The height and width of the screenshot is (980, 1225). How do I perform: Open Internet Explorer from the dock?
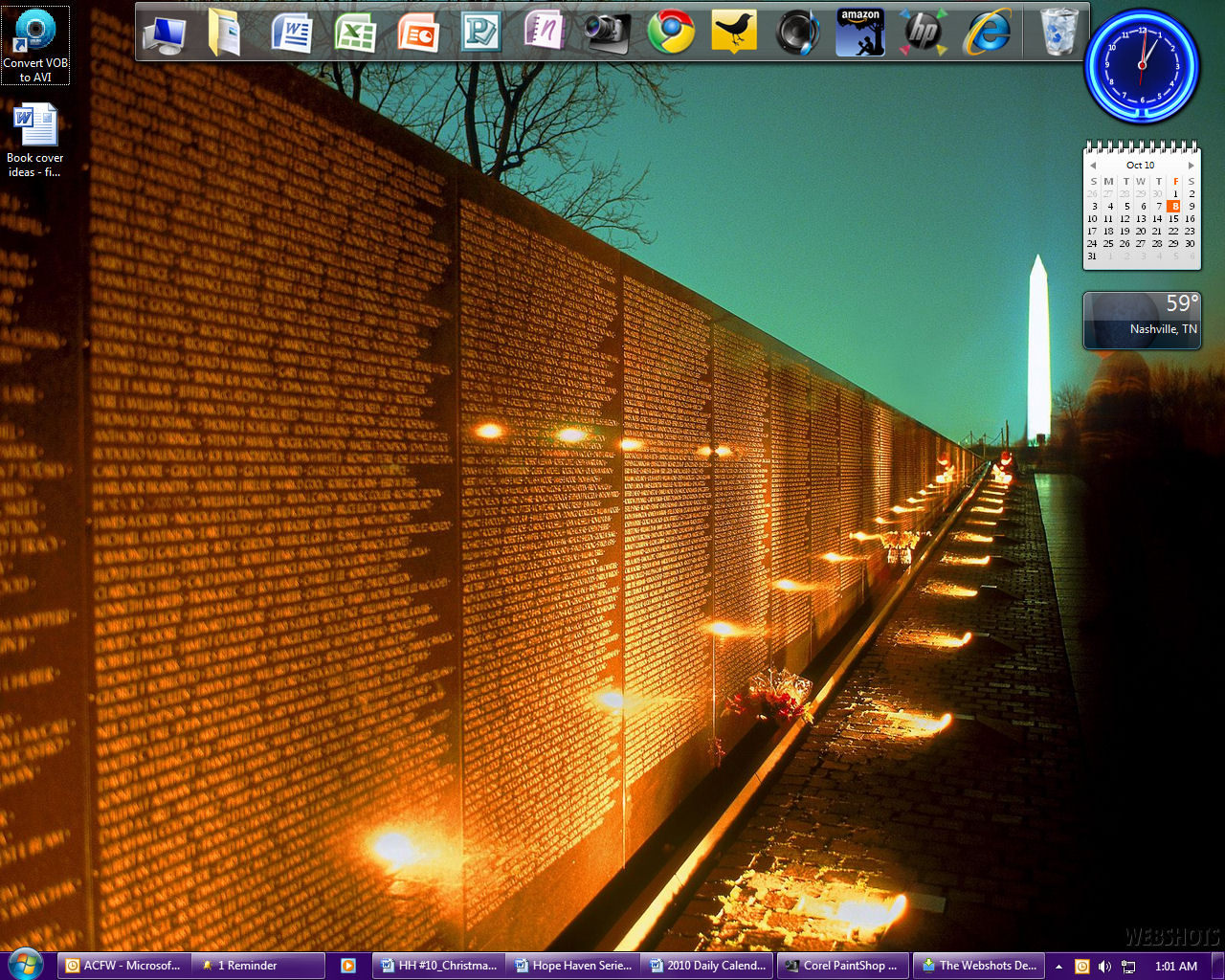click(987, 33)
